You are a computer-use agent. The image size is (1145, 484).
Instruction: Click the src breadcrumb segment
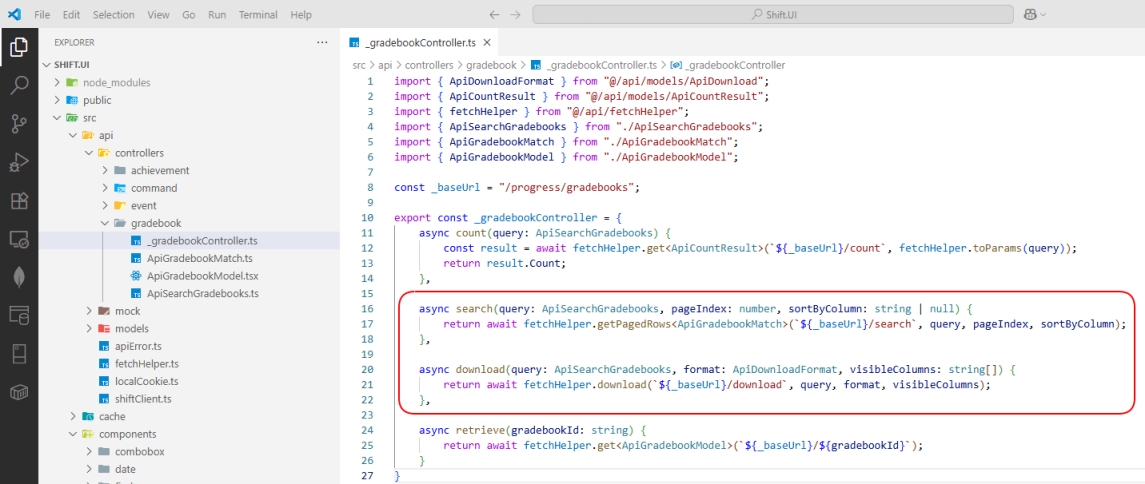click(x=359, y=65)
